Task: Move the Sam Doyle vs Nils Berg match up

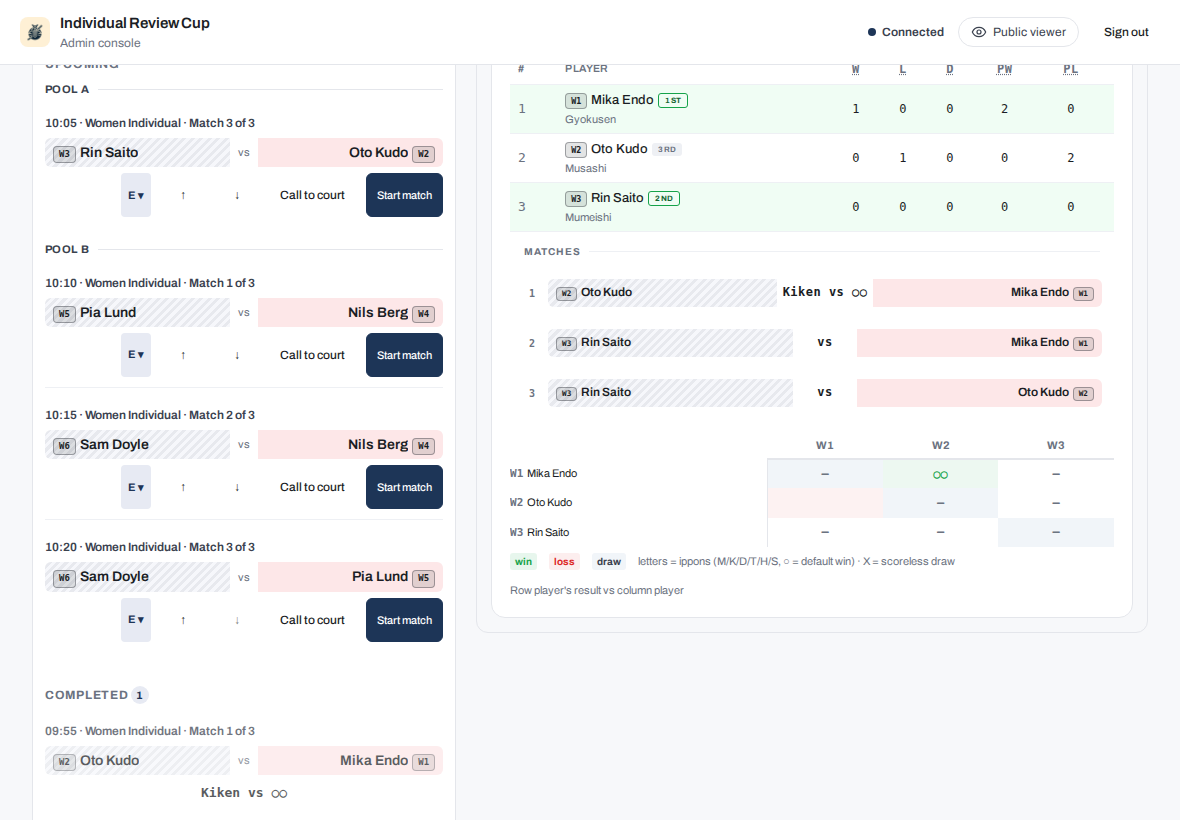Action: coord(183,487)
